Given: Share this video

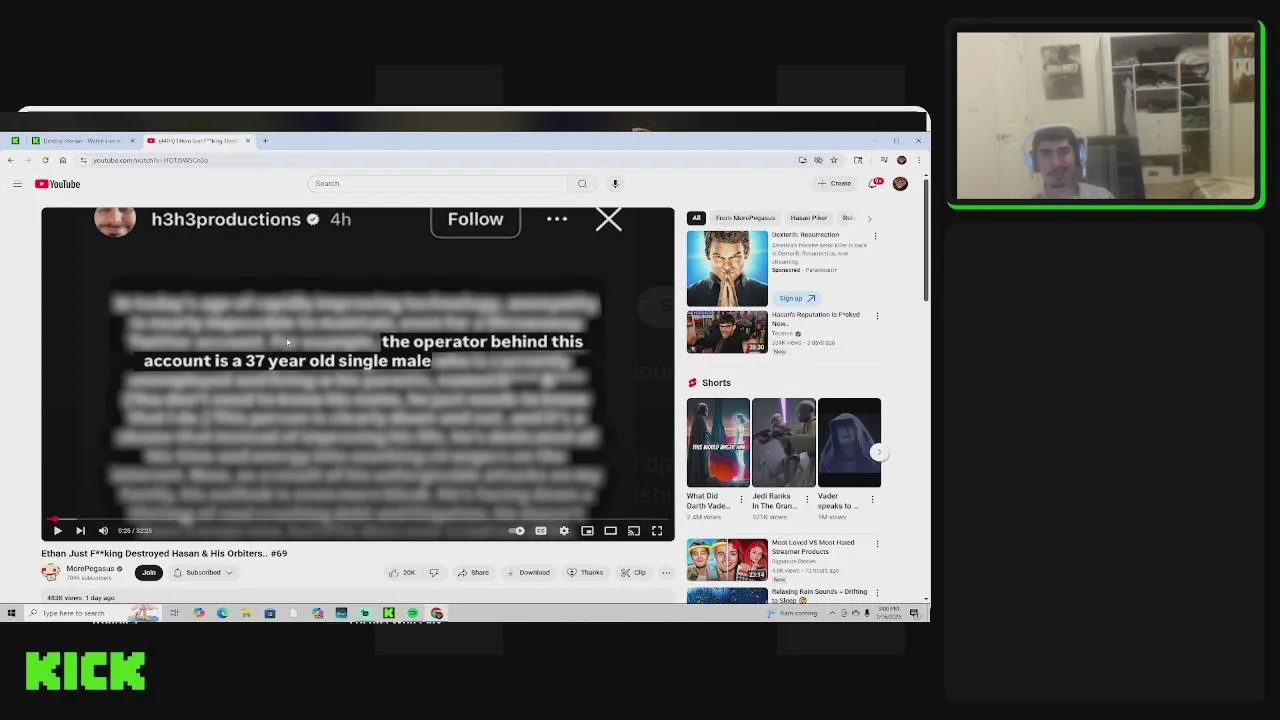Looking at the screenshot, I should pos(473,573).
